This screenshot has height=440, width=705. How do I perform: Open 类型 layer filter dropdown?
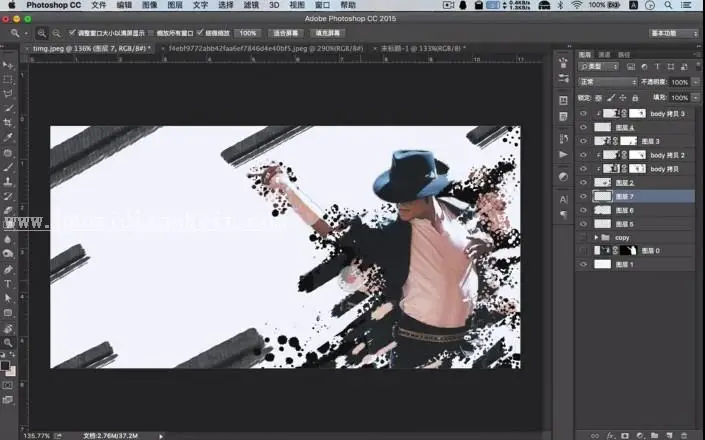(x=598, y=67)
